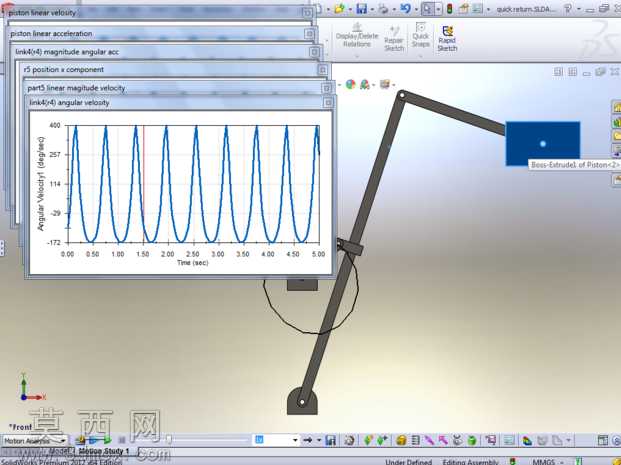
Task: Click the Apply Scene icon
Action: point(365,84)
